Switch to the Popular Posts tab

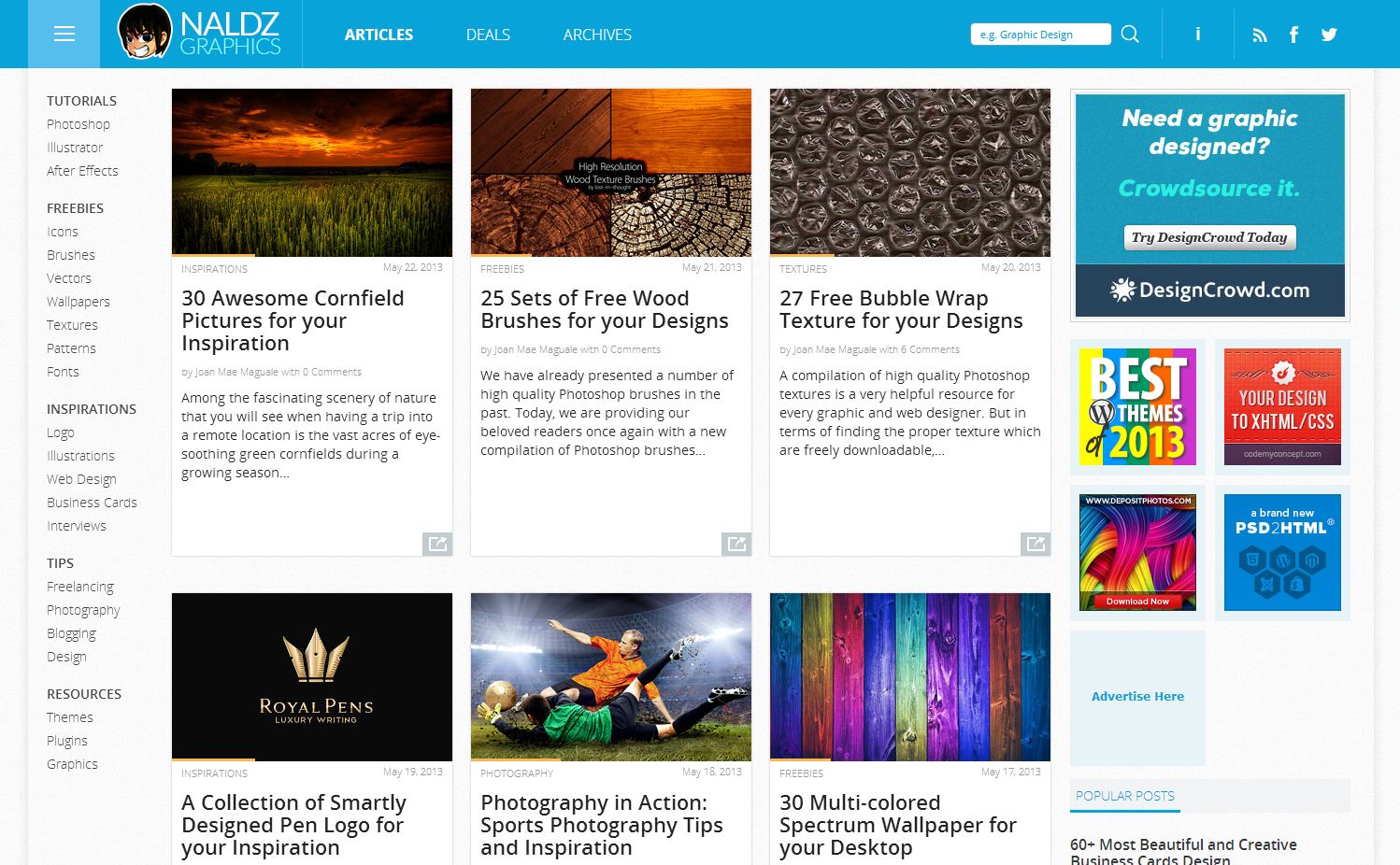click(x=1124, y=796)
